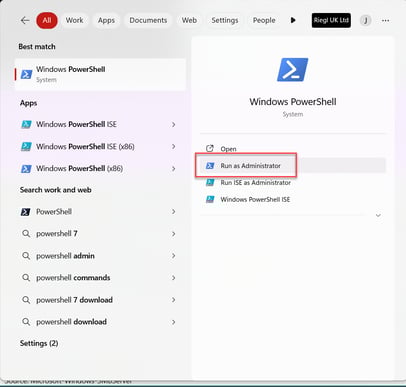Expand the powershell commands suggestion chevron

[x=174, y=278]
